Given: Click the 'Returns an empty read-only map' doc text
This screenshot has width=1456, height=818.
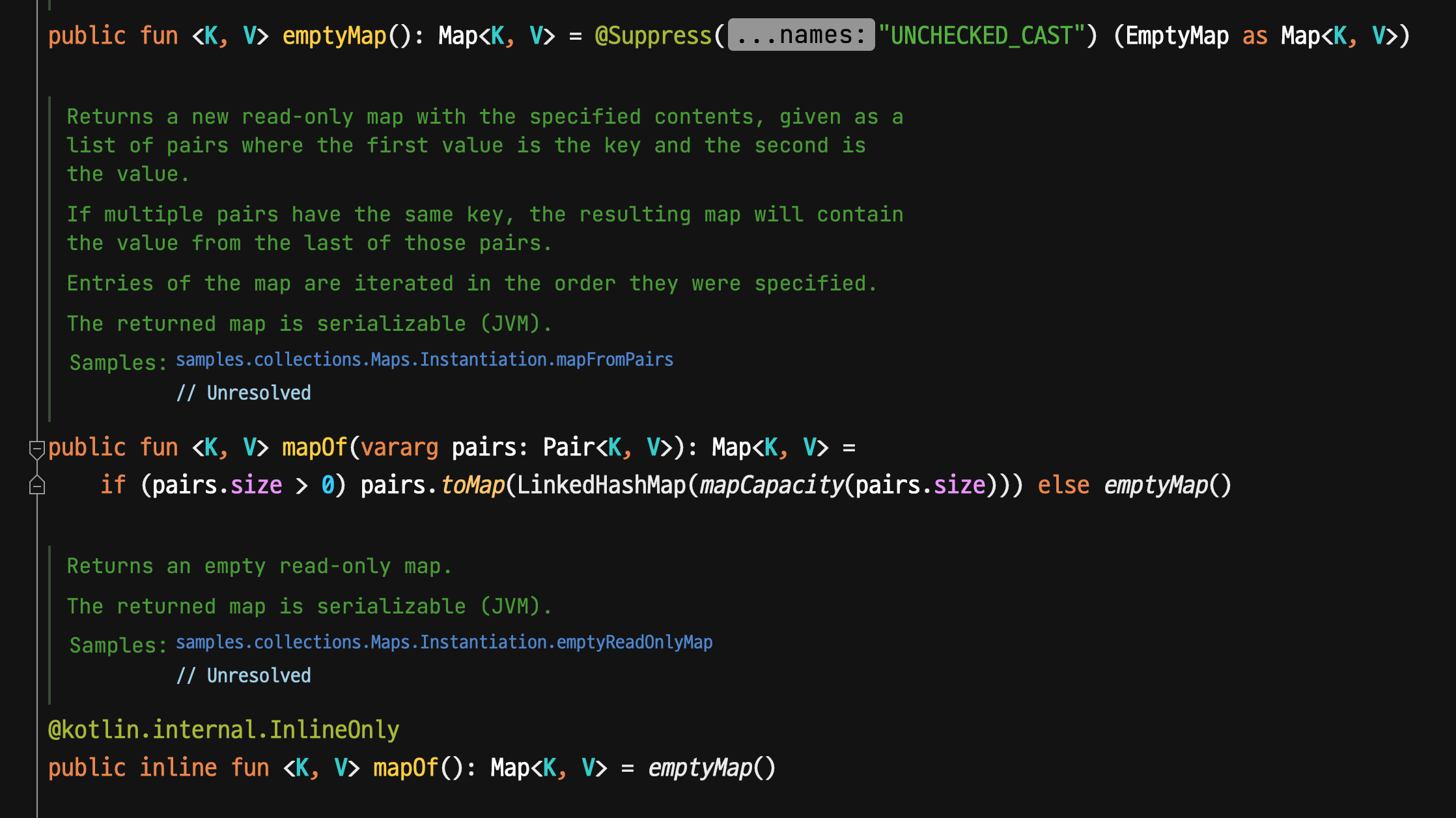Looking at the screenshot, I should tap(259, 566).
